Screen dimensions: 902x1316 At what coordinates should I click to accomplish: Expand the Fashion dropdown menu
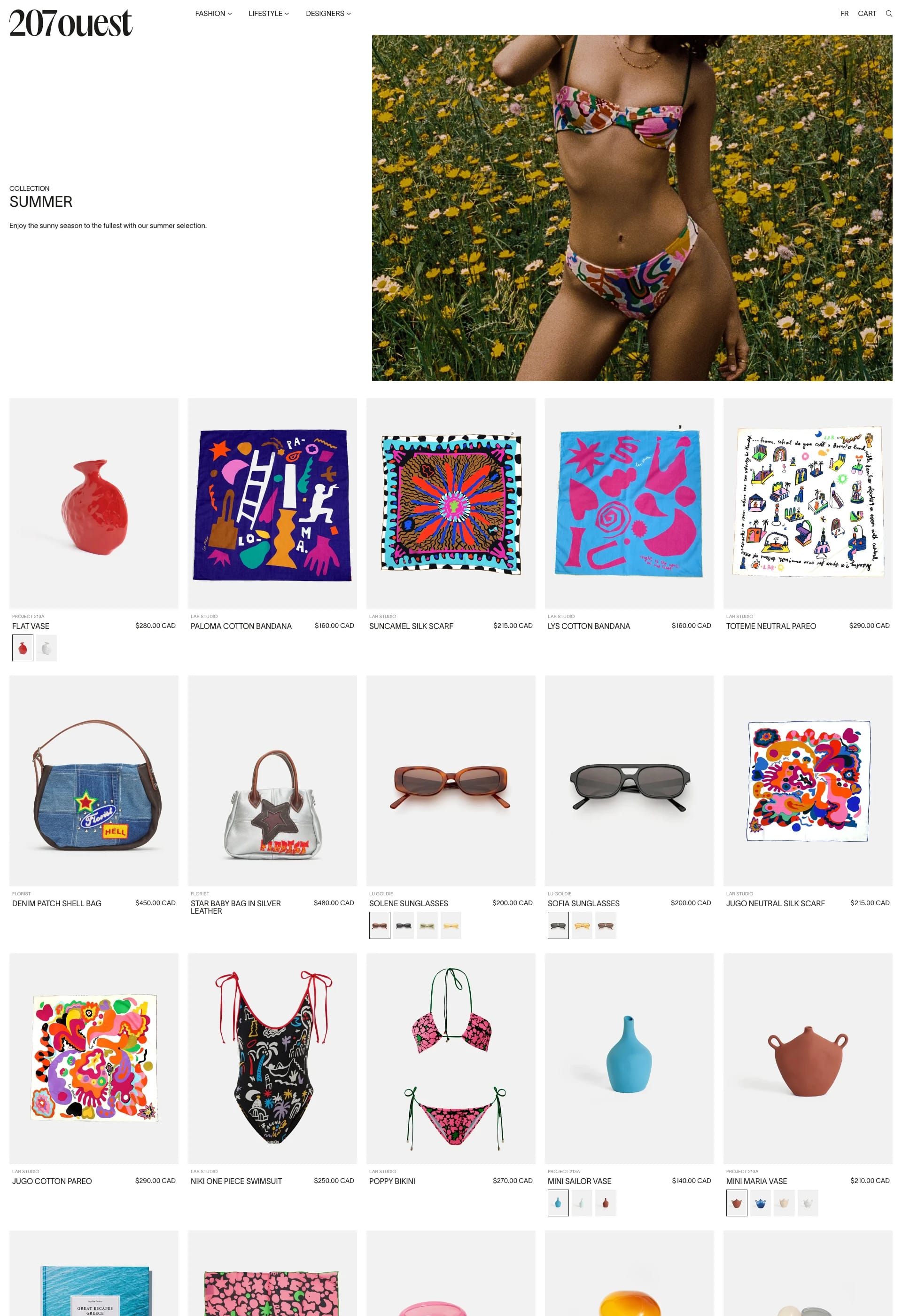point(213,14)
